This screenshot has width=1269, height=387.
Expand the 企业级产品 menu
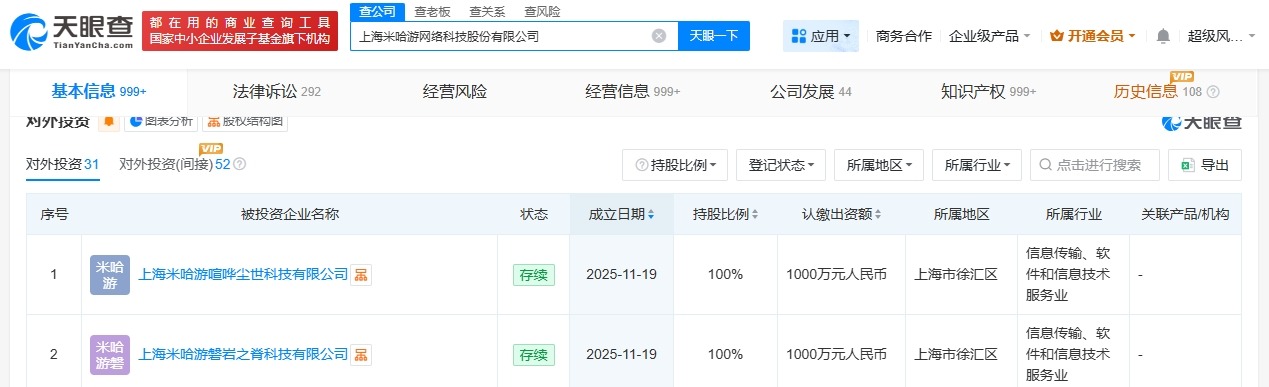[990, 36]
